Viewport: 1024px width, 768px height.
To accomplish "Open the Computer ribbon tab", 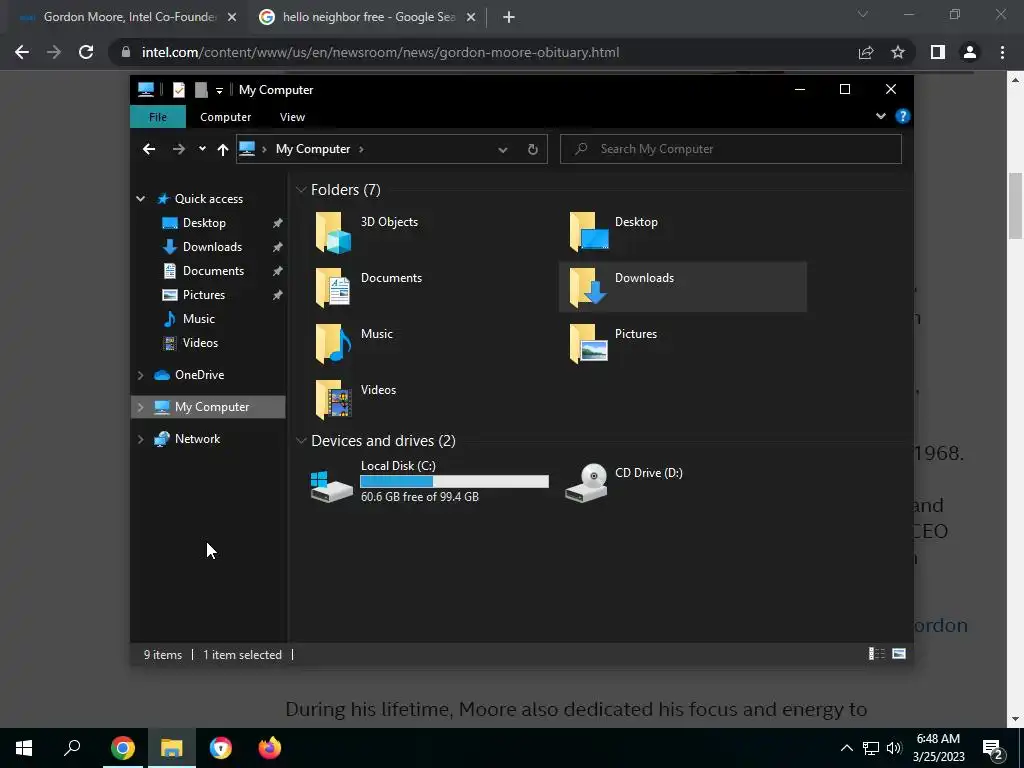I will coord(225,117).
